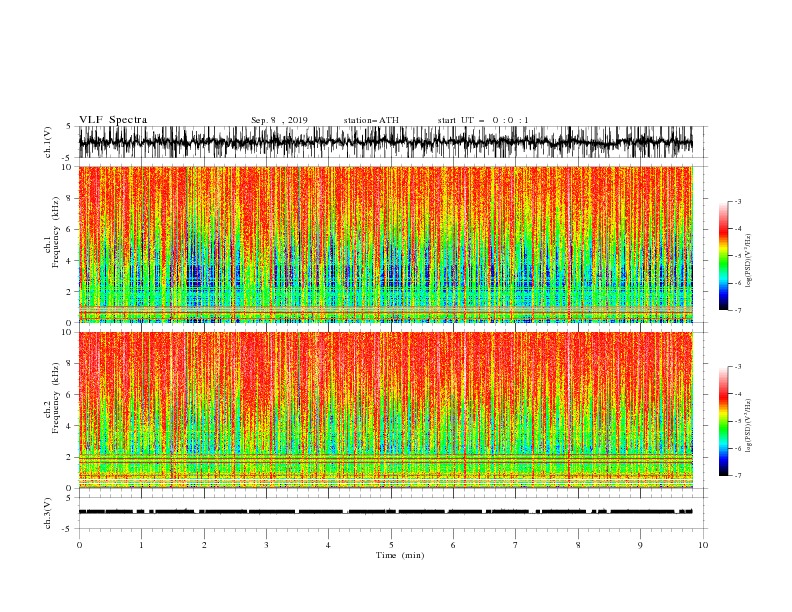Click the color scale bar beside ch.1 spectrogram
792x612 pixels.
[x=723, y=256]
